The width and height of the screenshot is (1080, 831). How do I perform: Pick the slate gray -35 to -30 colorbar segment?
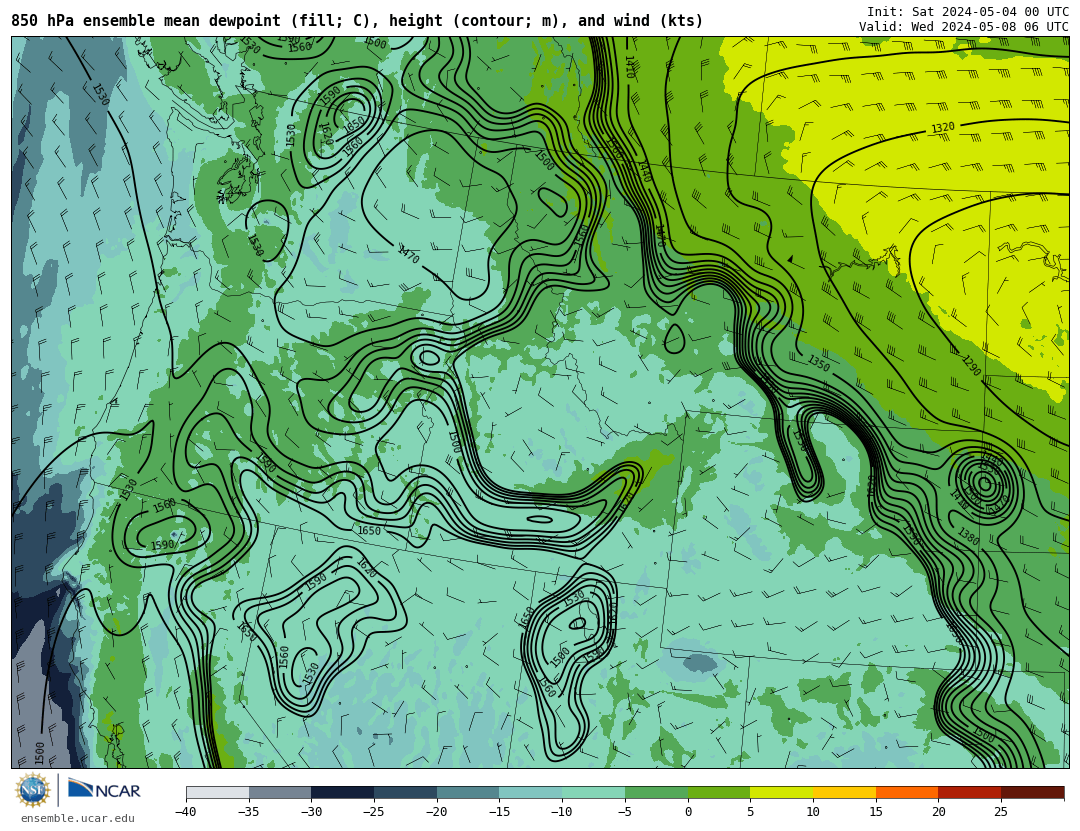tap(280, 792)
